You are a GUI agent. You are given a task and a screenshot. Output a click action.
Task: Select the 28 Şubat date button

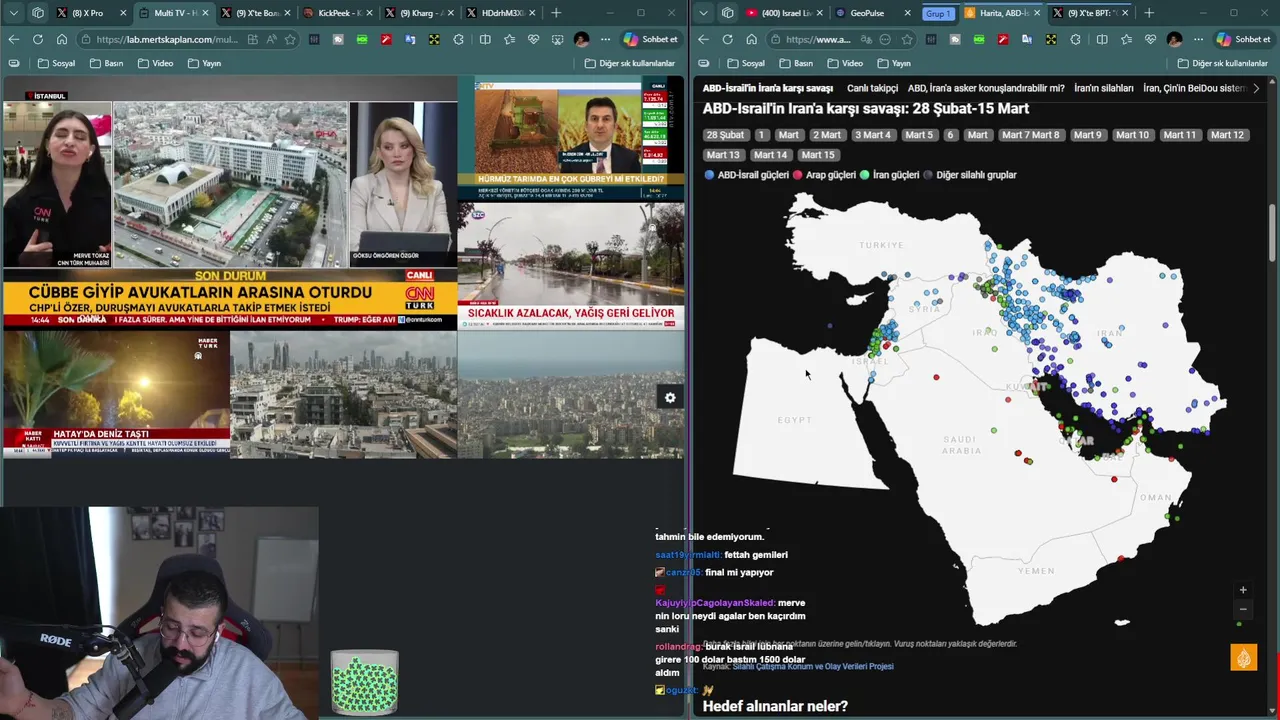pos(725,135)
